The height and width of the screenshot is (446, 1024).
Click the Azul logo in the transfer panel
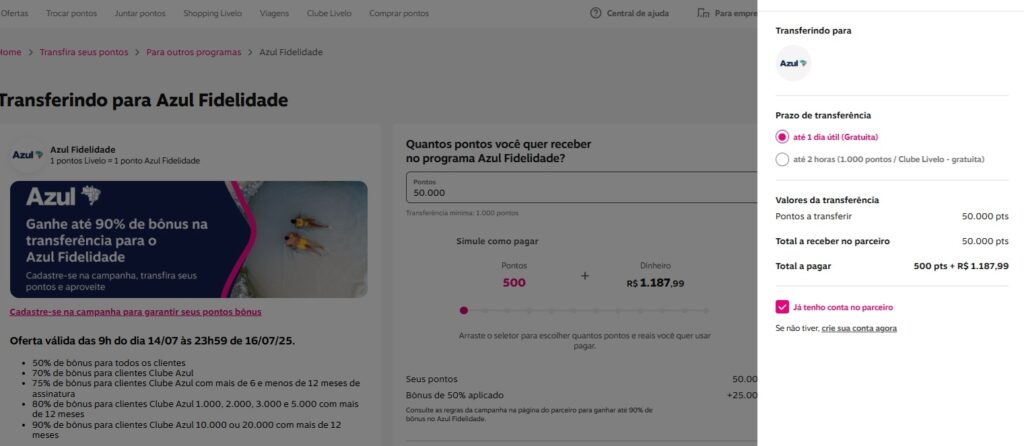coord(794,63)
